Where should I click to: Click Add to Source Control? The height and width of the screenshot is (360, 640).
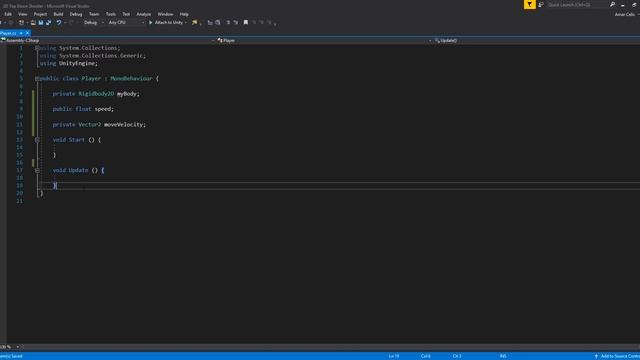point(617,356)
